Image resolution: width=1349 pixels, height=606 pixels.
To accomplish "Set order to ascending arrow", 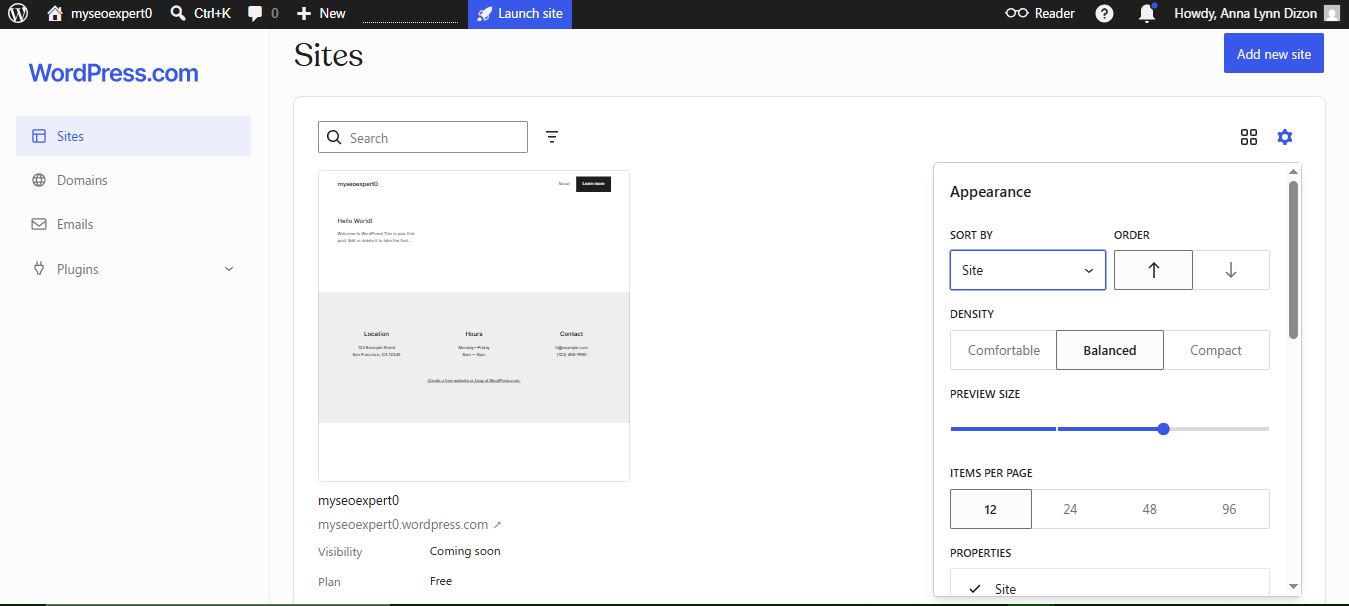I will coord(1153,270).
